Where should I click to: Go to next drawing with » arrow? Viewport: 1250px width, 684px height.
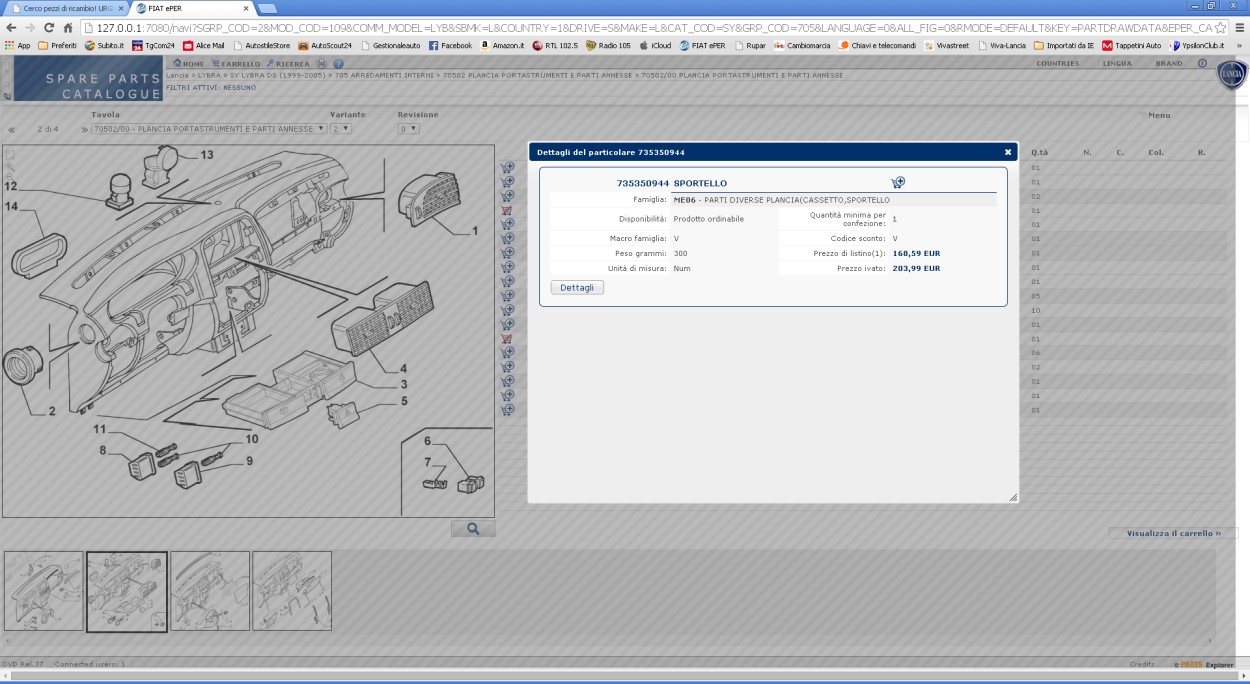tap(84, 129)
